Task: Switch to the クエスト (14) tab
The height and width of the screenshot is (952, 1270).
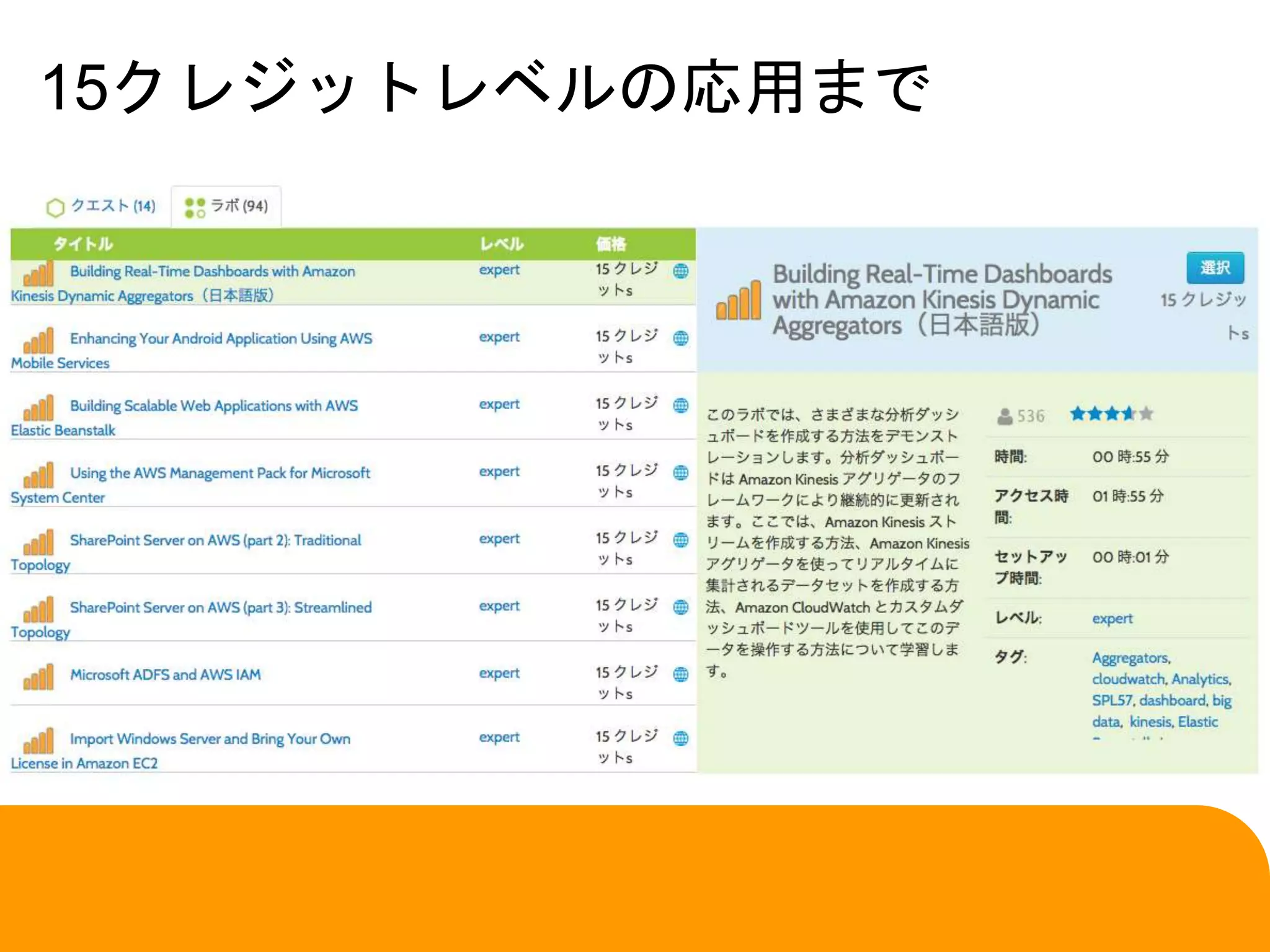Action: pos(101,206)
